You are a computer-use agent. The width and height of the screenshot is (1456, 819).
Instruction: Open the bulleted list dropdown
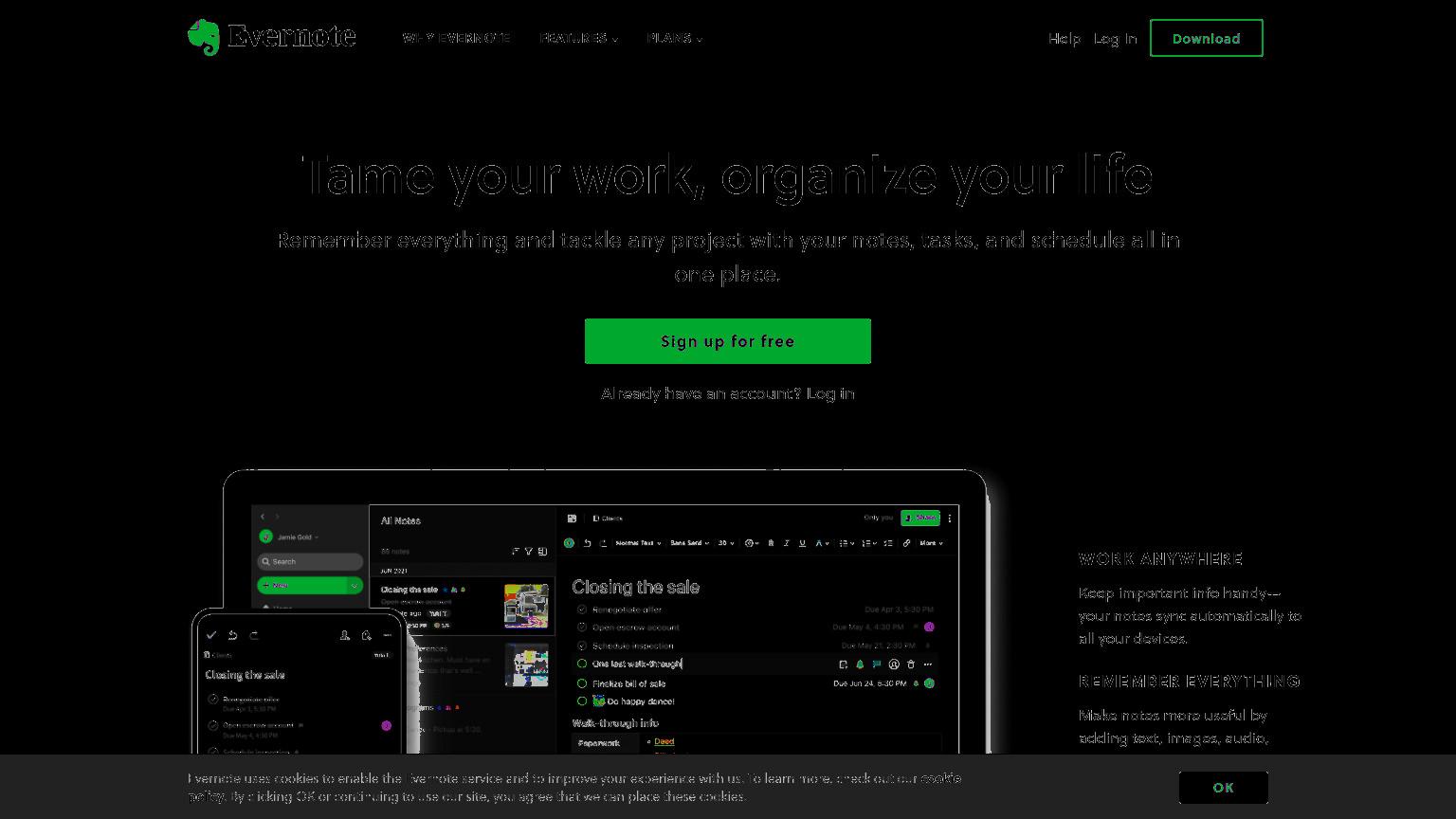click(x=846, y=543)
